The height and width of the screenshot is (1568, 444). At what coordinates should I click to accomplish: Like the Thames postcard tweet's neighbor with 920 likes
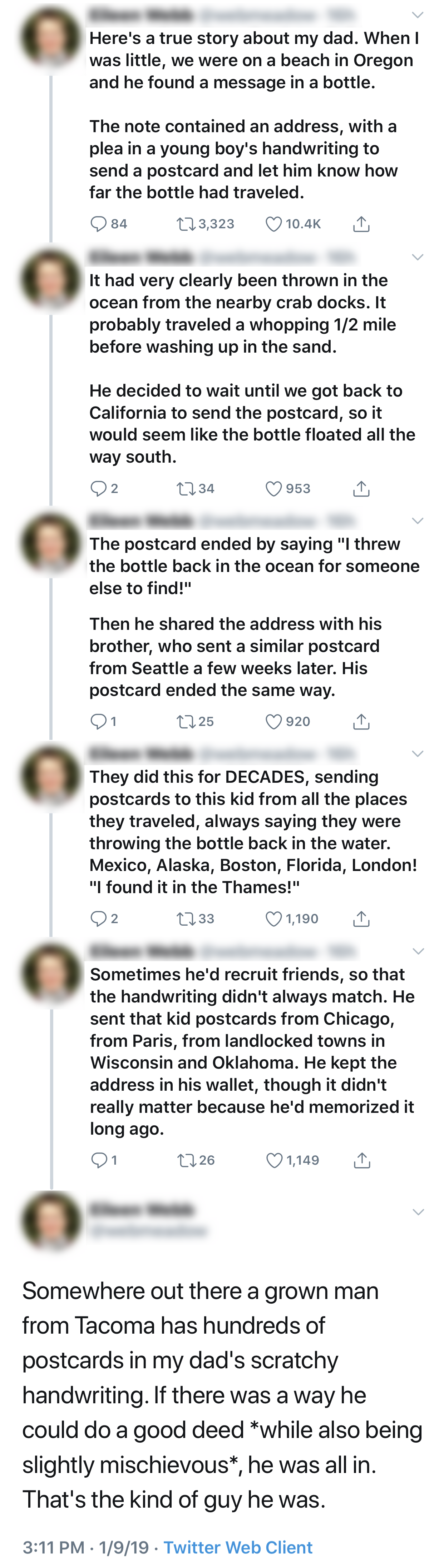click(x=273, y=722)
